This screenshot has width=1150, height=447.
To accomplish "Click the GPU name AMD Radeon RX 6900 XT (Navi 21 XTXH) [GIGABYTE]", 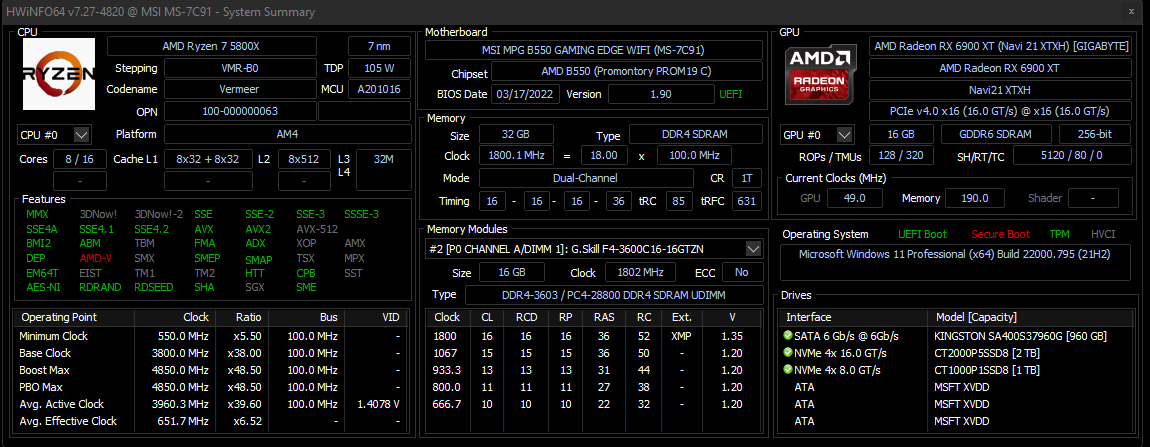I will coord(1000,46).
